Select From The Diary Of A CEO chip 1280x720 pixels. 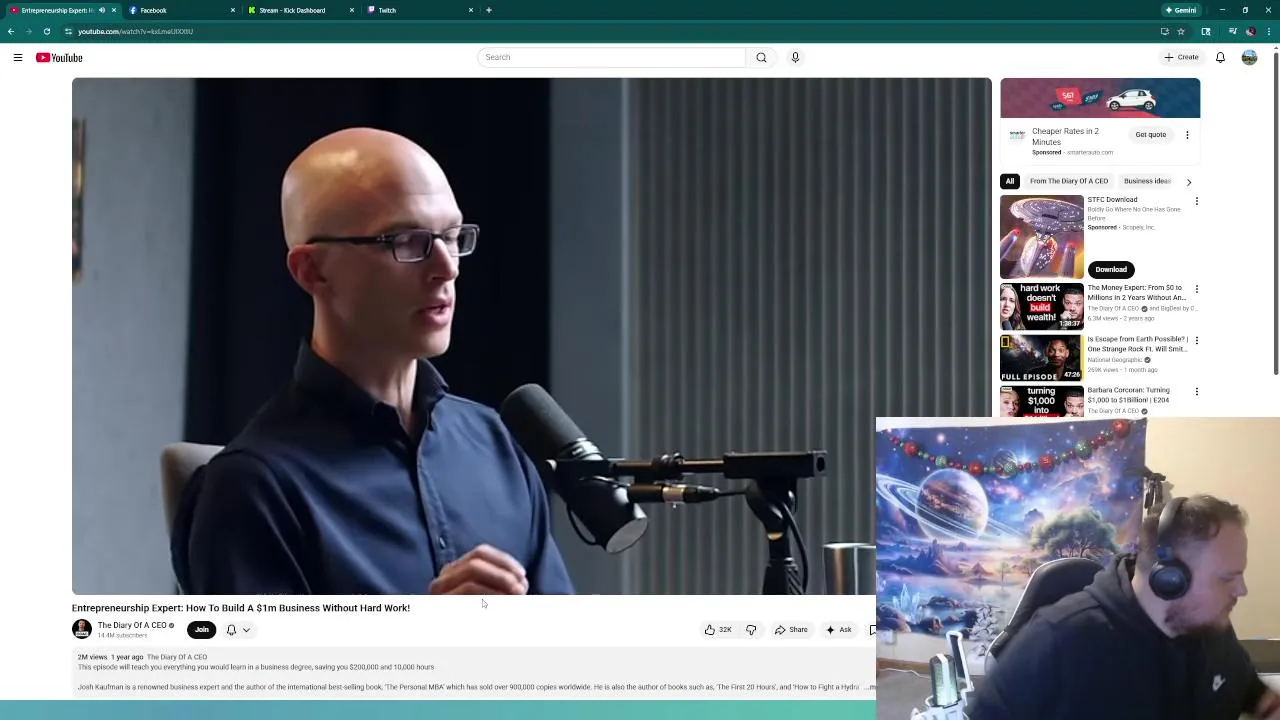tap(1069, 181)
